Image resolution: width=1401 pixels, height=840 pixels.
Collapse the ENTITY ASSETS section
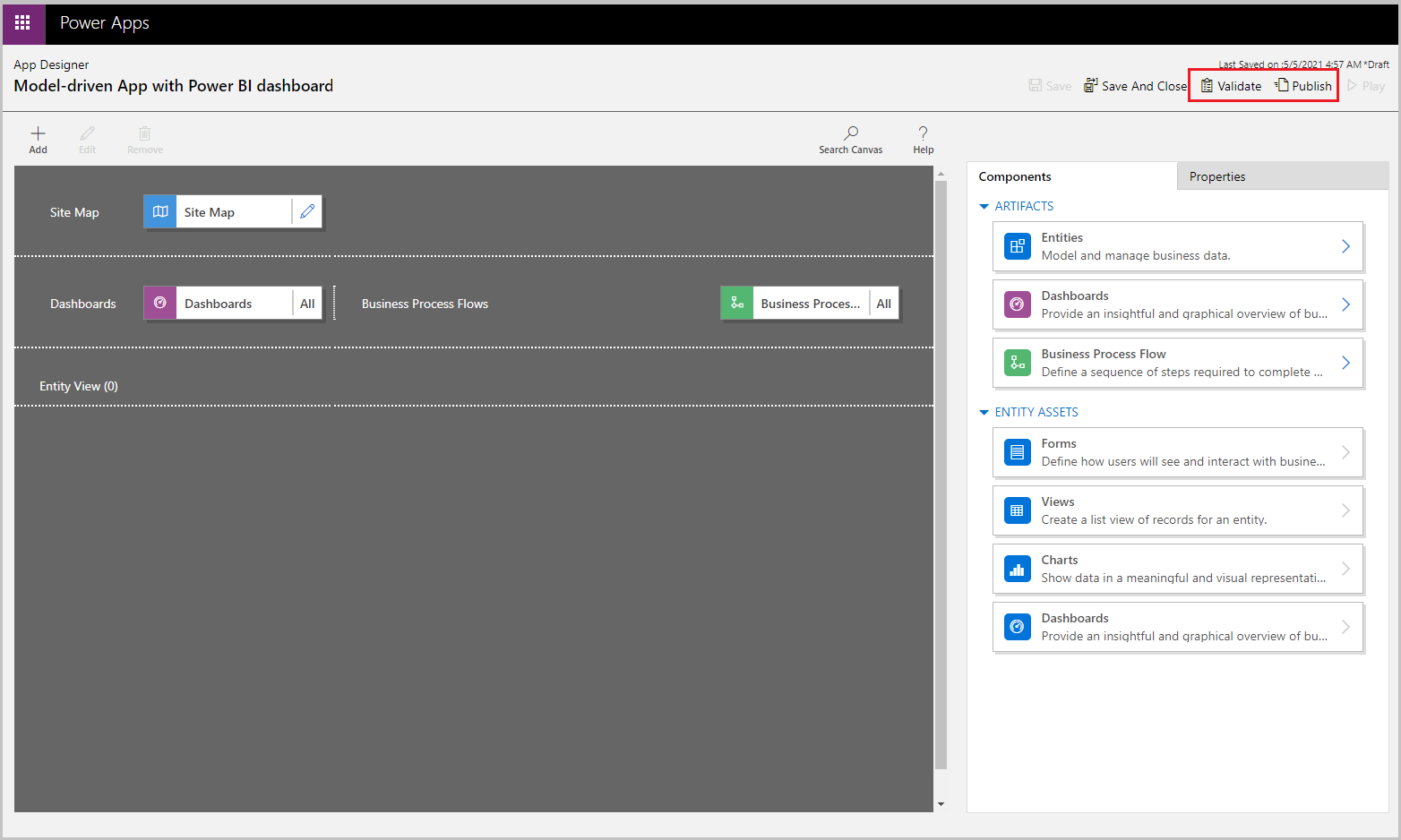(984, 413)
